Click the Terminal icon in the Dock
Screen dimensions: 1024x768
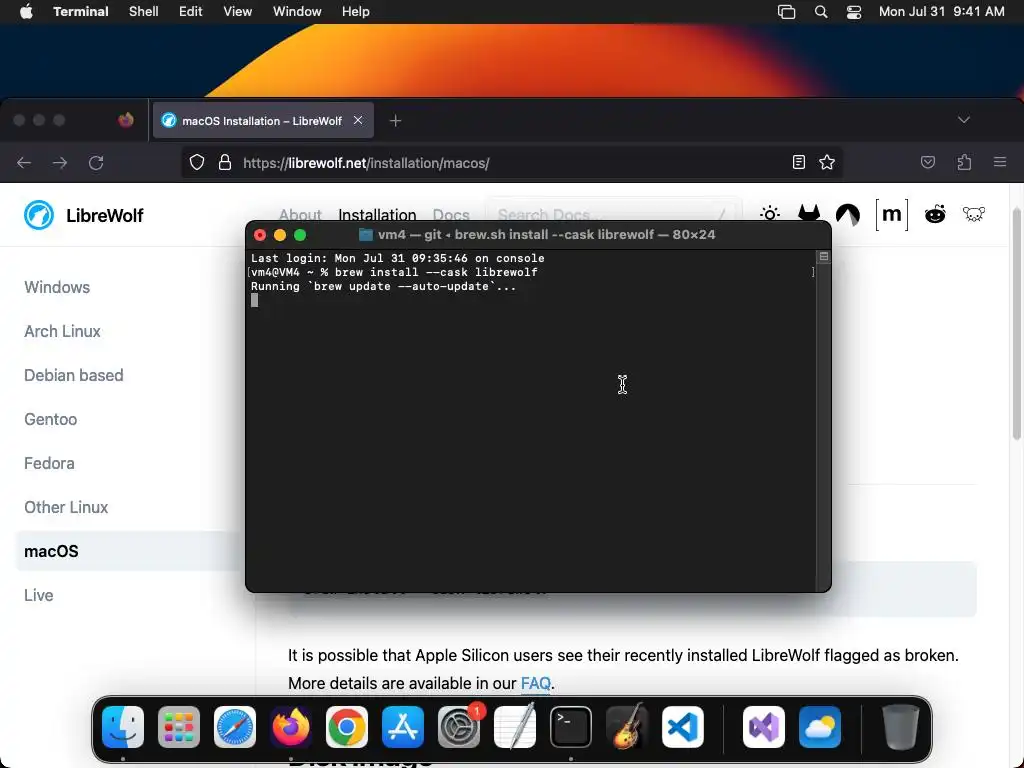coord(571,727)
